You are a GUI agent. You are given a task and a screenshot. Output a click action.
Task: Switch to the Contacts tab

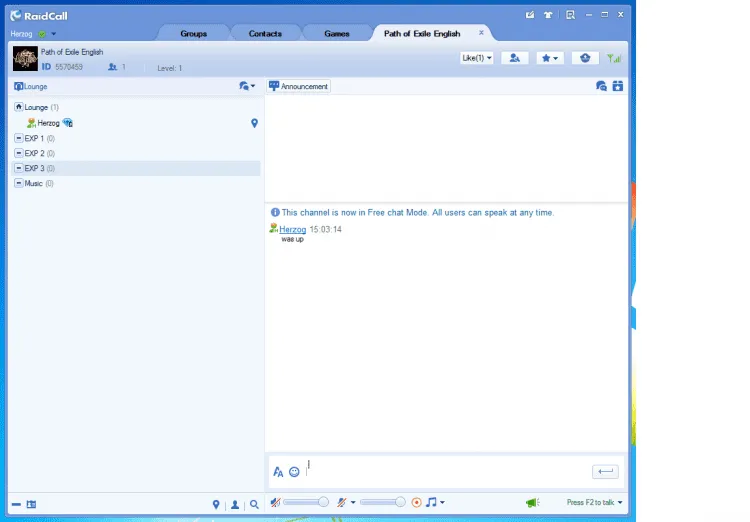point(265,33)
